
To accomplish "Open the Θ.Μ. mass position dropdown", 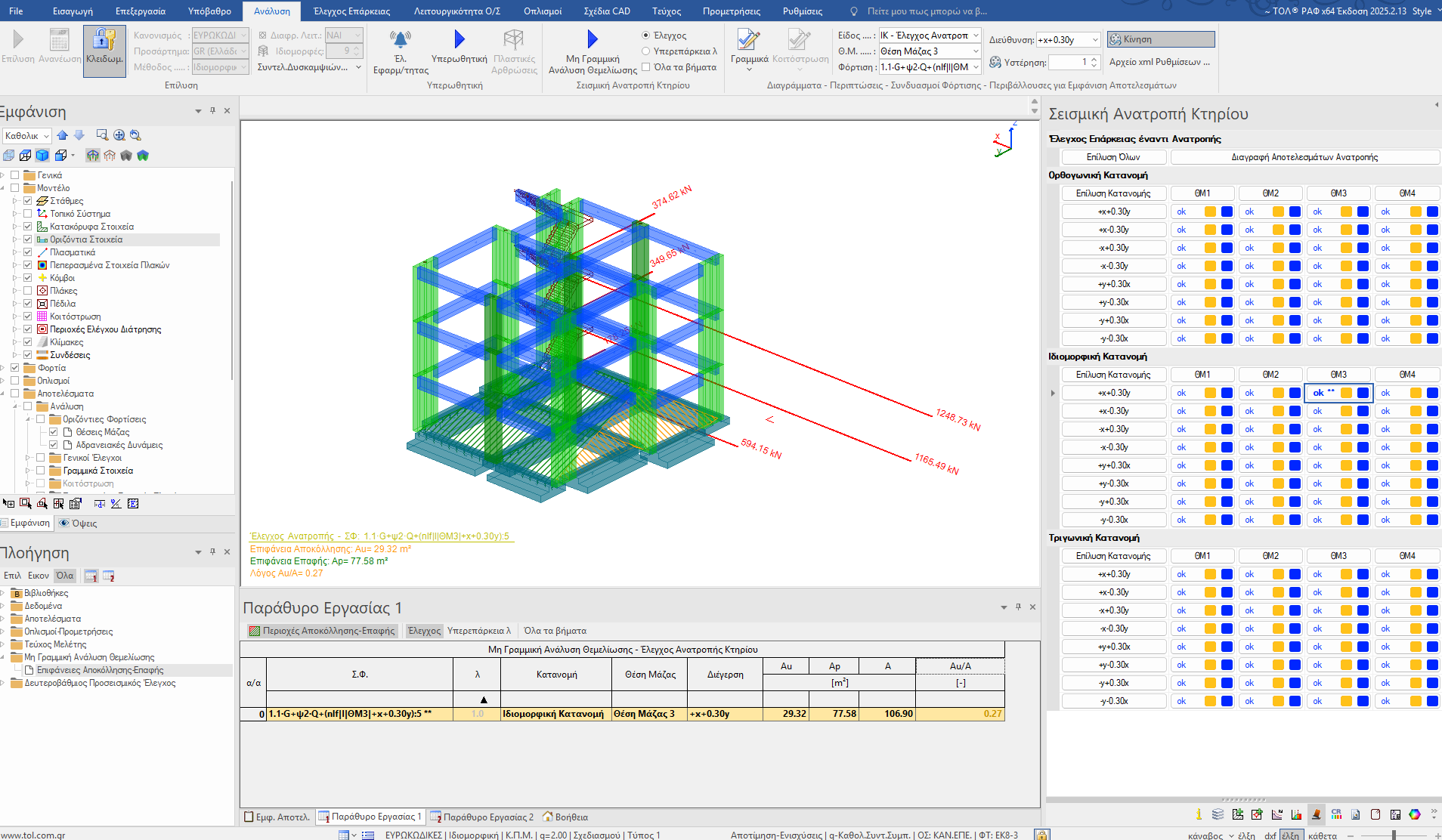I will point(976,51).
